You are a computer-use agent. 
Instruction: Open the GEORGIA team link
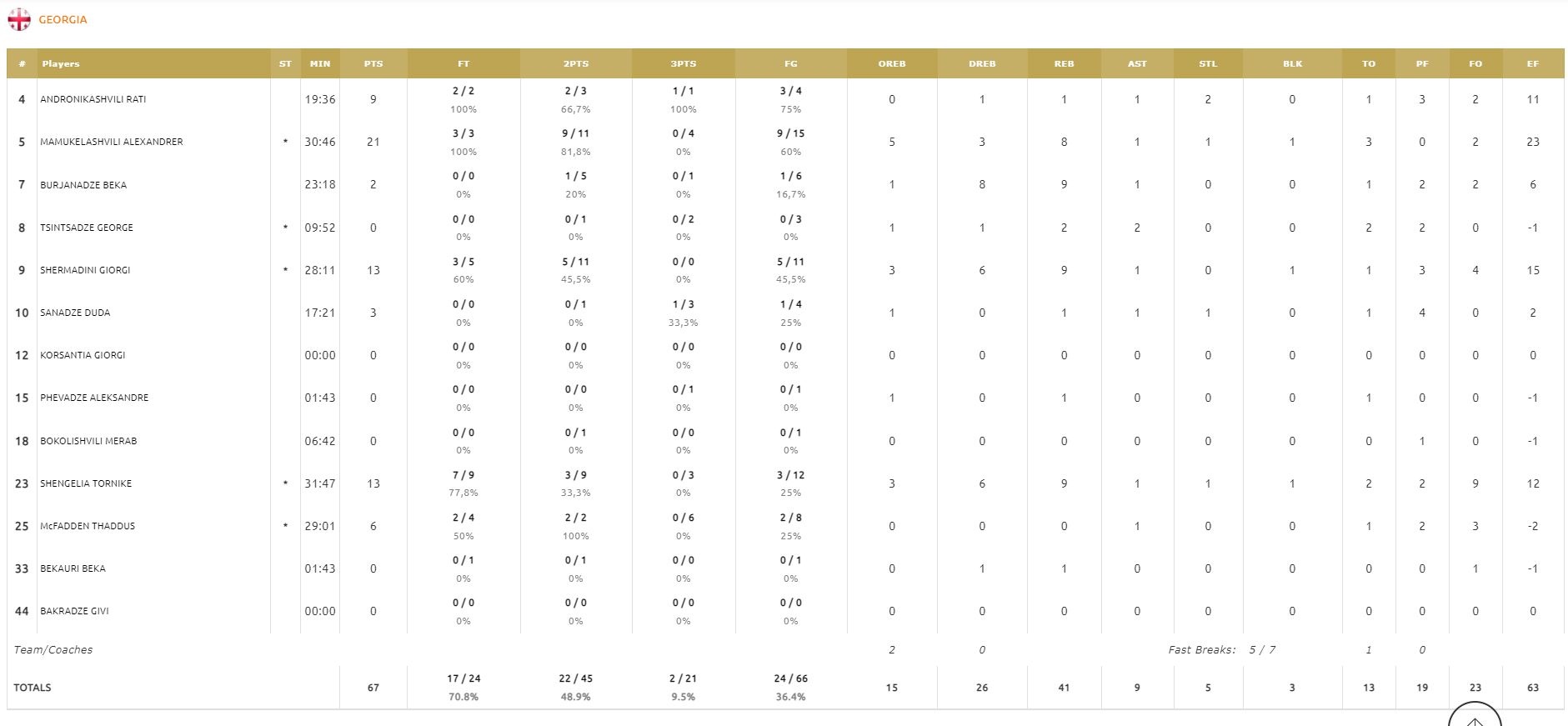pos(63,19)
